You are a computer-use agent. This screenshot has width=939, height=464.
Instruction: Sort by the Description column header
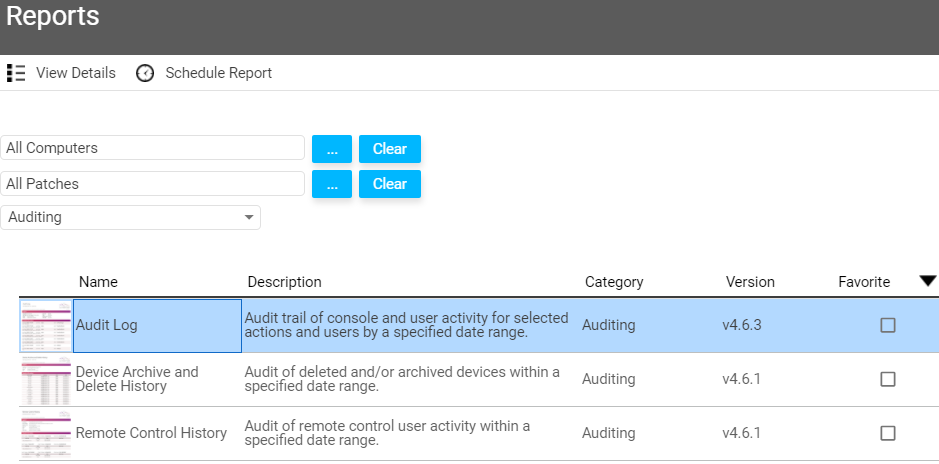284,282
